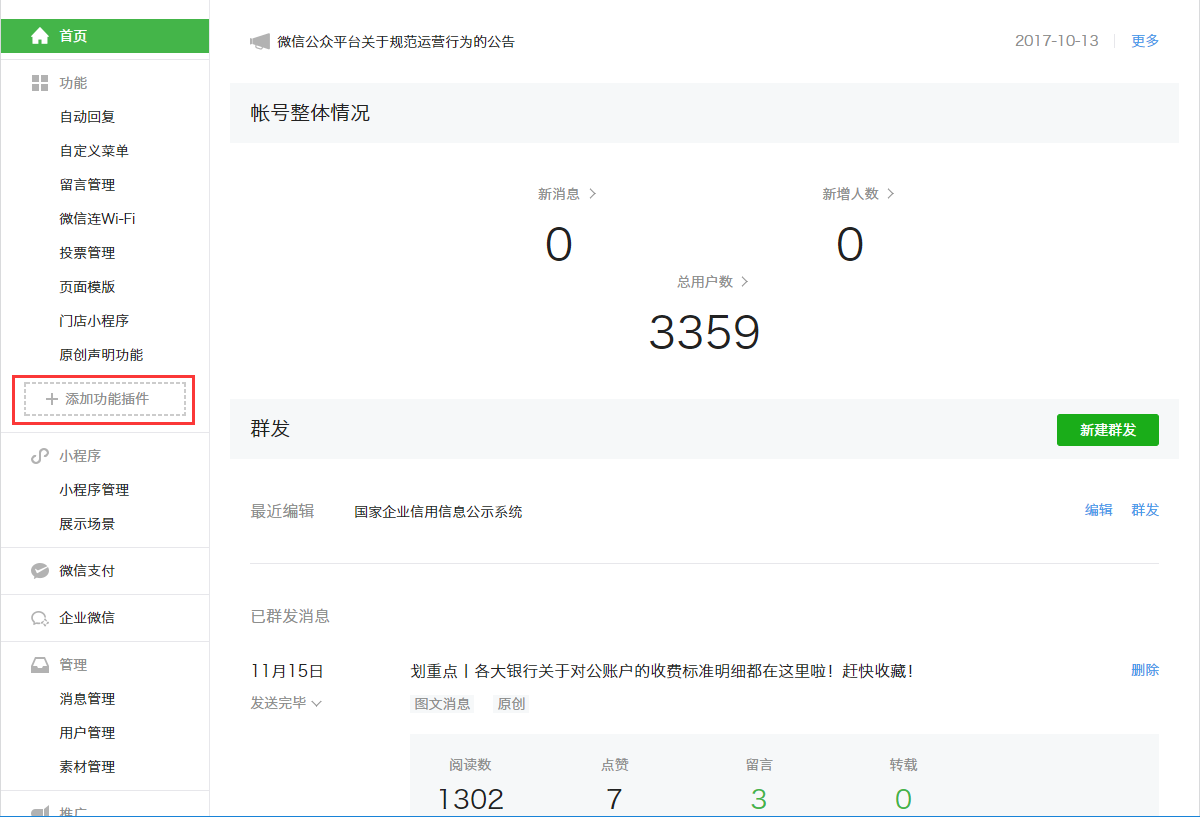Screen dimensions: 1200x817
Task: Click the date 2017-10-13
Action: [x=1056, y=41]
